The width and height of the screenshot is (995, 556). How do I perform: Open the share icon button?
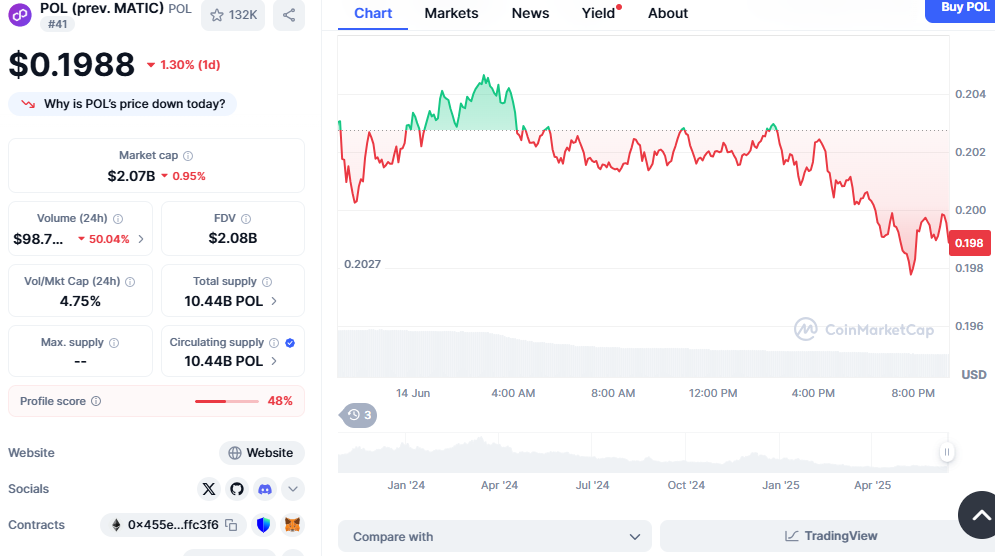point(289,15)
